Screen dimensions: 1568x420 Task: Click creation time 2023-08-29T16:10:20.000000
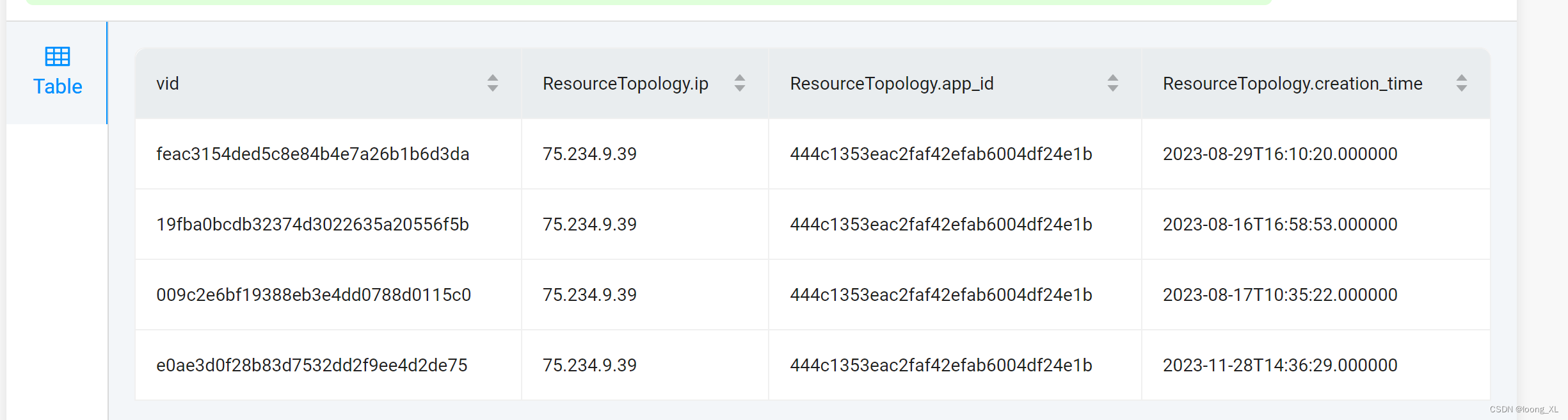pos(1279,154)
